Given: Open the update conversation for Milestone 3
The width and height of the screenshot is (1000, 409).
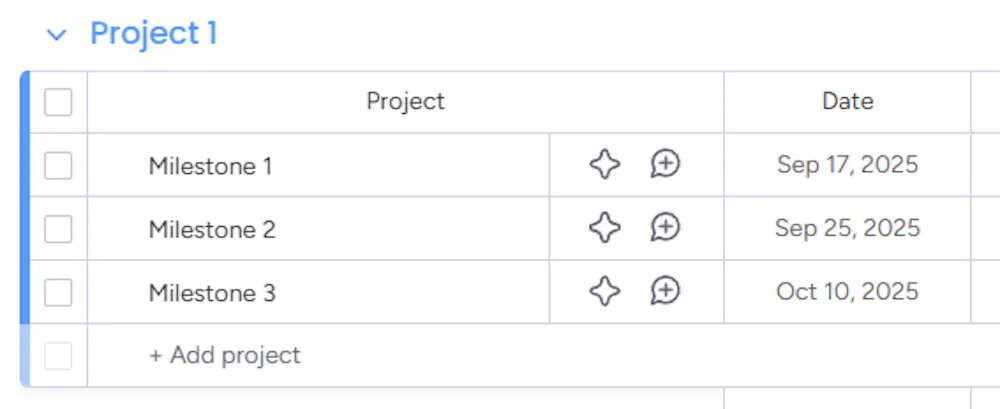Looking at the screenshot, I should (665, 292).
